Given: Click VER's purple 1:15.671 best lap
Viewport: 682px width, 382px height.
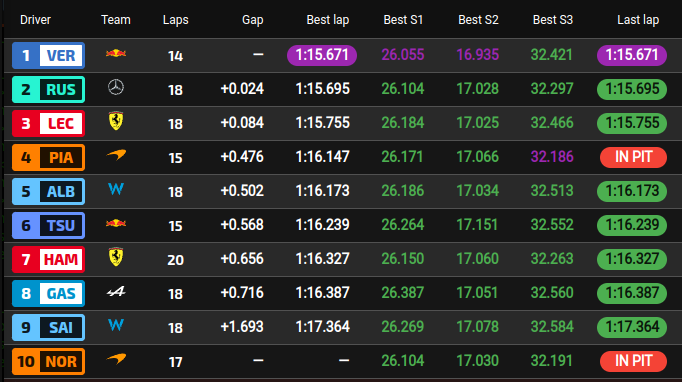Looking at the screenshot, I should pos(322,55).
